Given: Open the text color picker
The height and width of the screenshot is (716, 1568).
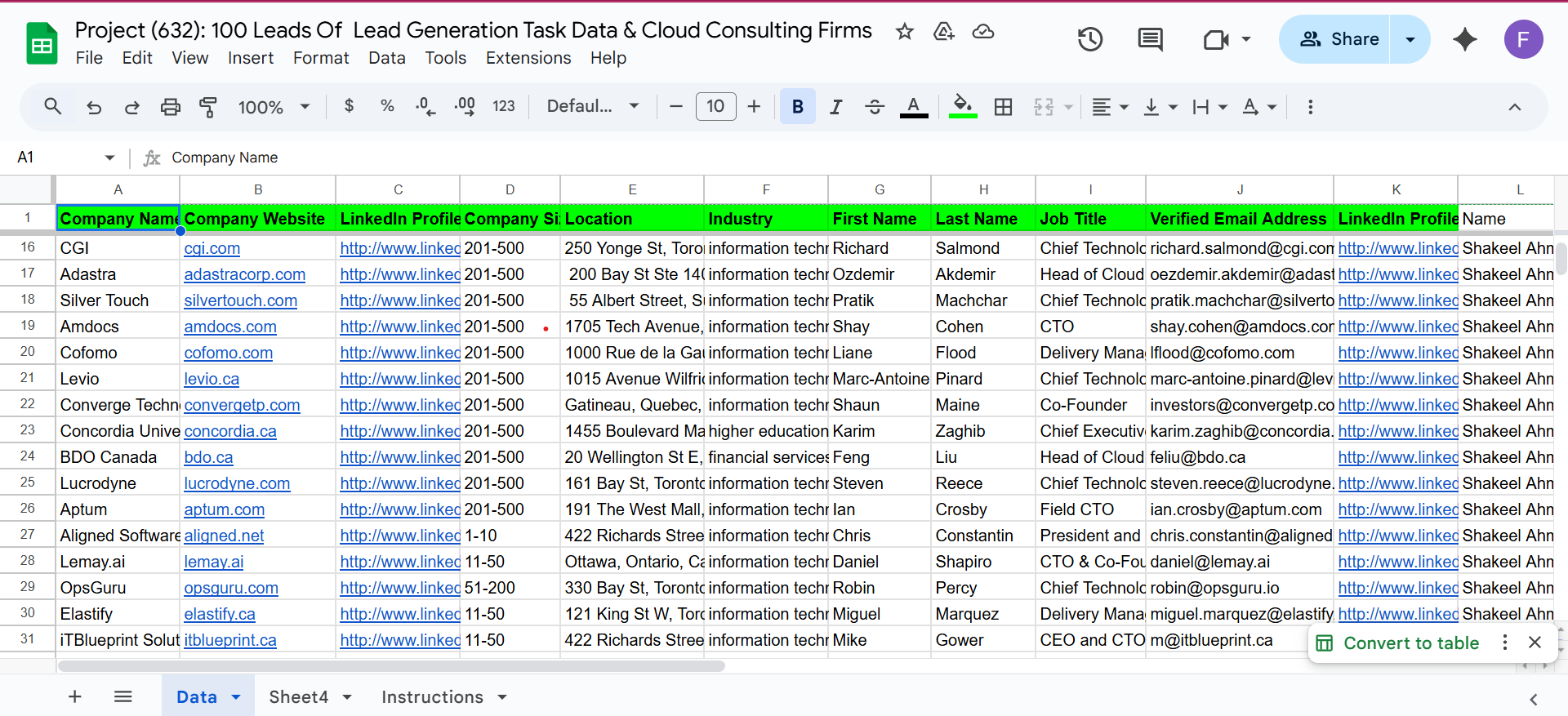Looking at the screenshot, I should pyautogui.click(x=914, y=107).
